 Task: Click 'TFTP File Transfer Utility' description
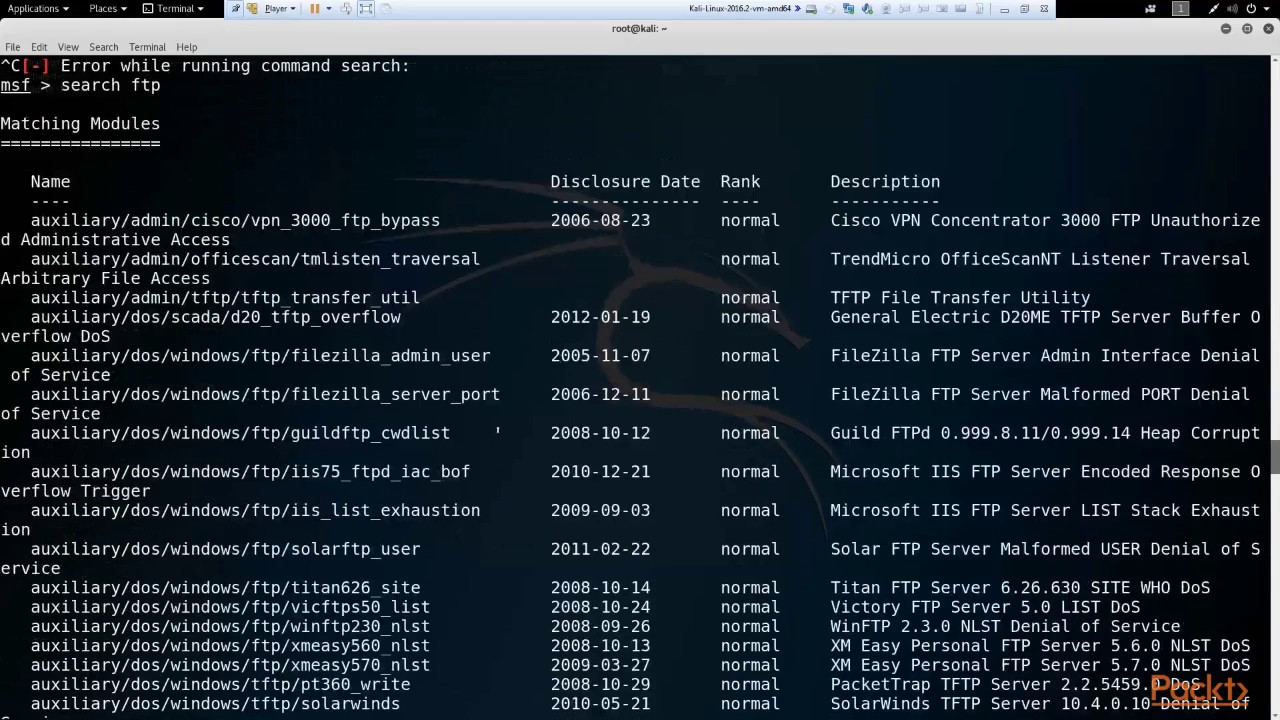coord(960,298)
